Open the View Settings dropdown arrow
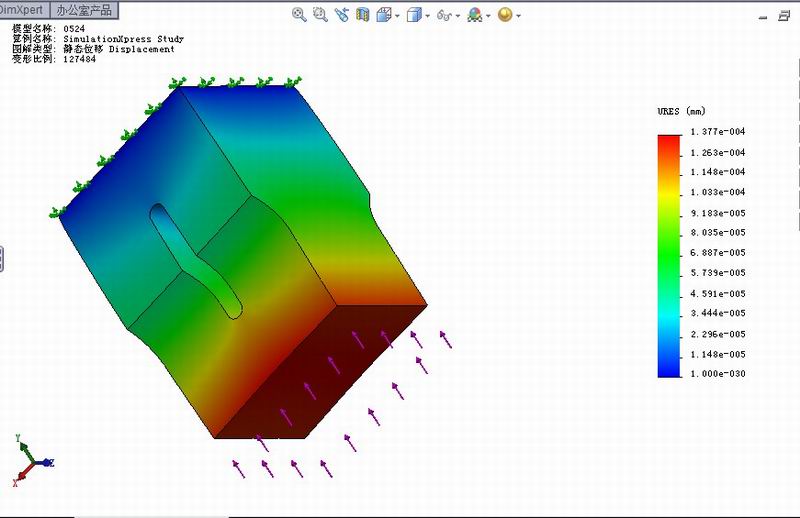The width and height of the screenshot is (800, 518). pyautogui.click(x=519, y=16)
